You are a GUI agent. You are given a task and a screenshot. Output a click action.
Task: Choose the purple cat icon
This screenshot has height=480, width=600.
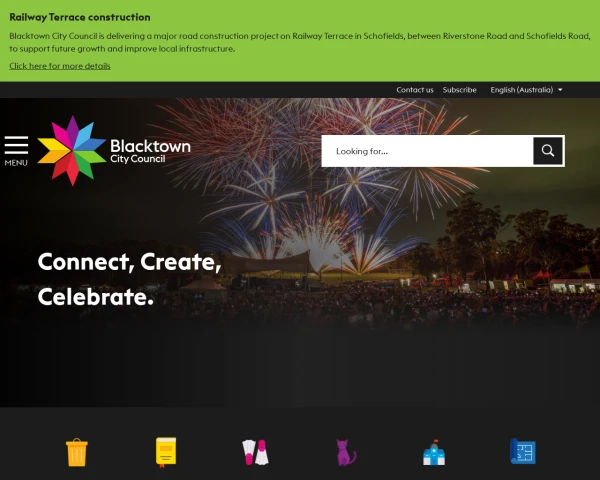pyautogui.click(x=346, y=452)
